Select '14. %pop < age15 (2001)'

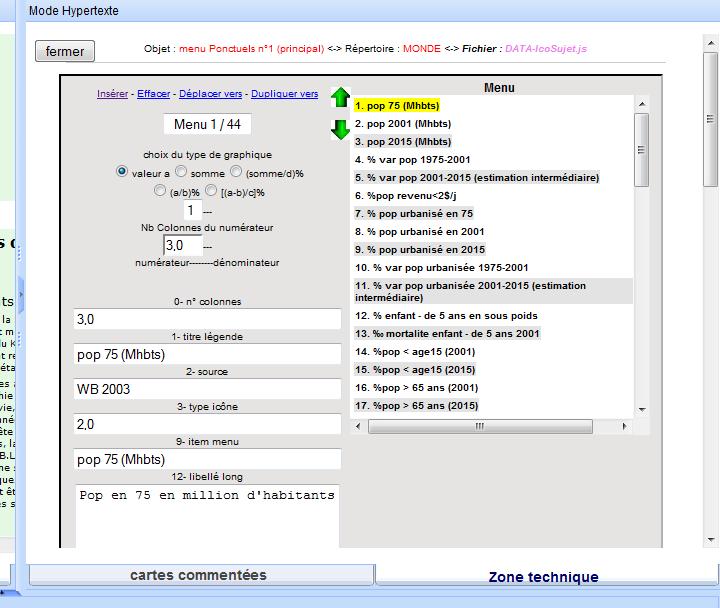tap(415, 352)
